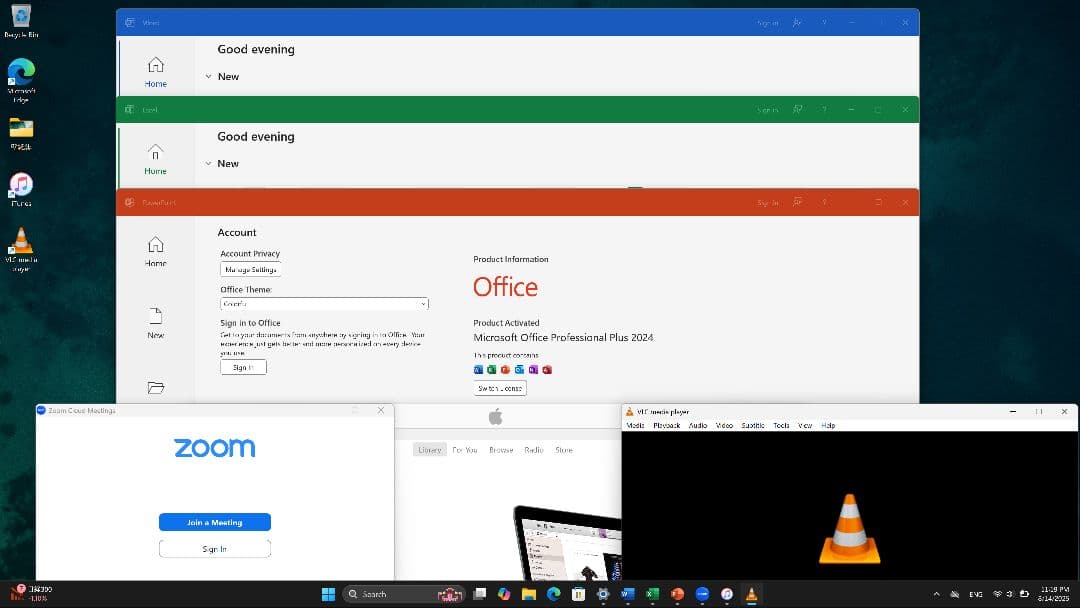The width and height of the screenshot is (1080, 608).
Task: Click Excel icon in the taskbar
Action: coord(652,594)
